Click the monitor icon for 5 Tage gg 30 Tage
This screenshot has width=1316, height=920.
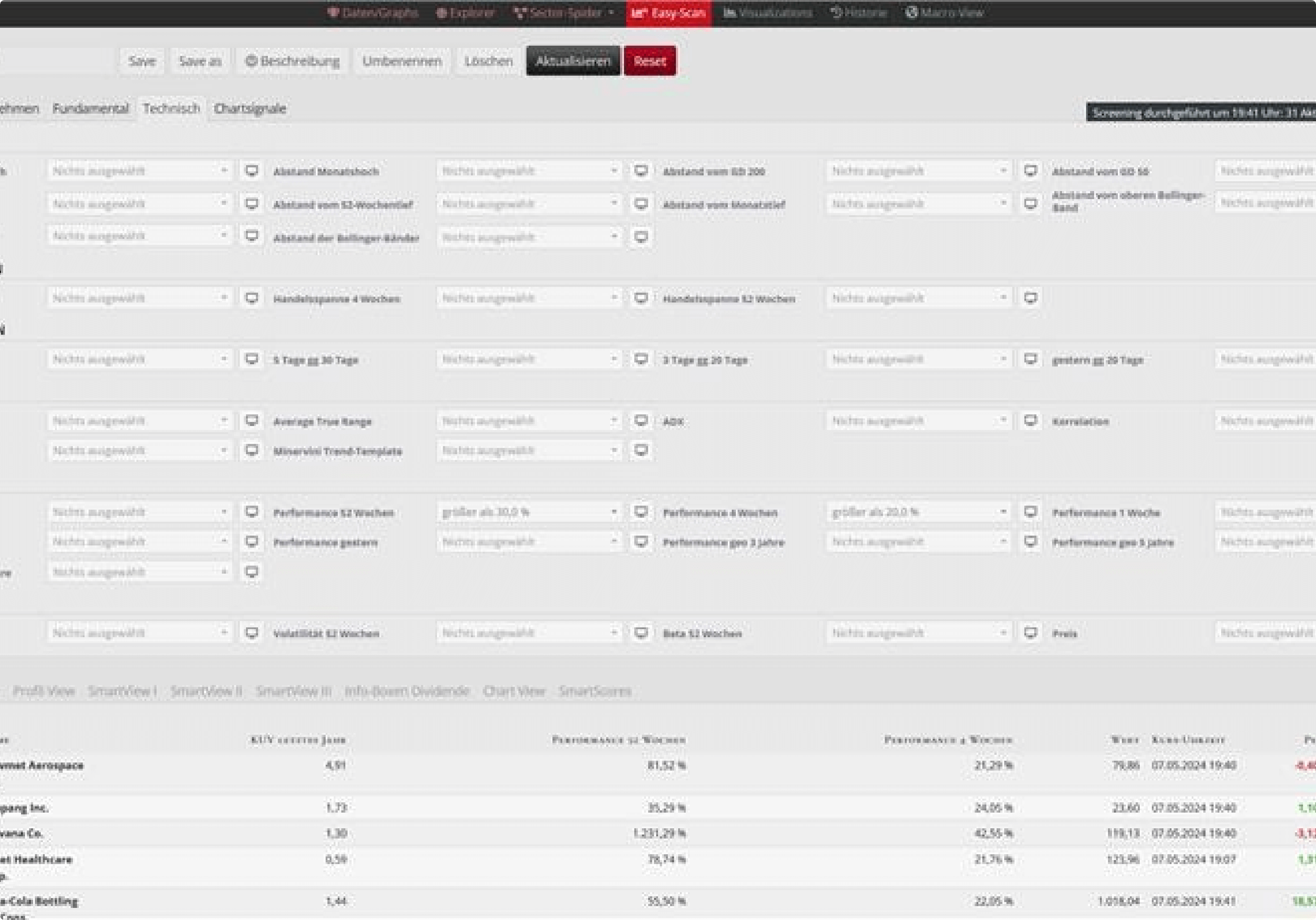pos(641,359)
